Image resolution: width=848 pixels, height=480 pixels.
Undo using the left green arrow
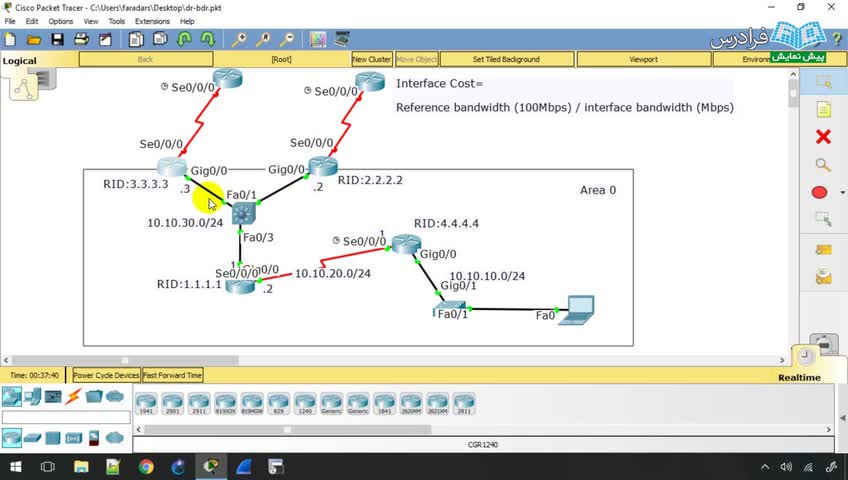tap(184, 39)
